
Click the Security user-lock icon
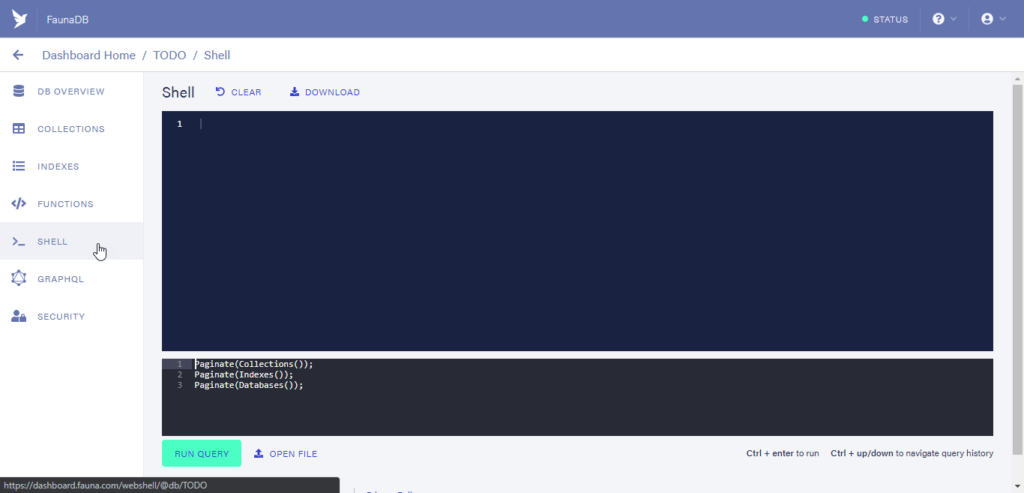(x=19, y=316)
